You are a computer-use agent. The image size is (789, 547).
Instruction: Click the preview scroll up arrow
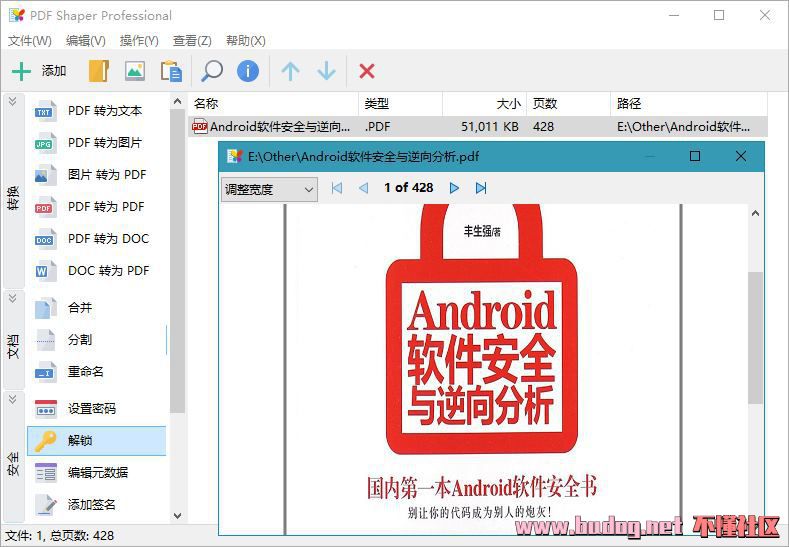coord(755,213)
